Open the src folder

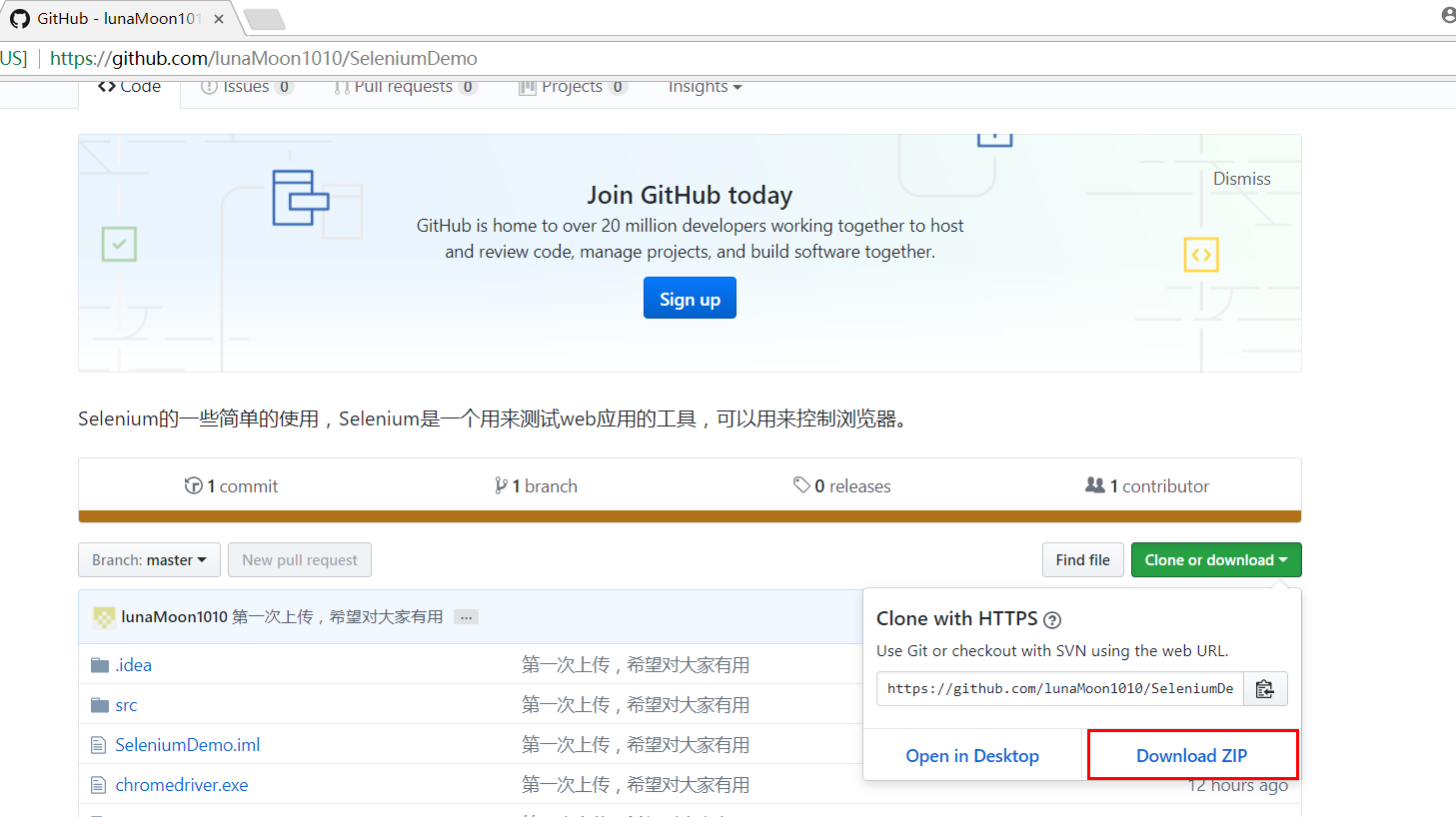[x=126, y=705]
